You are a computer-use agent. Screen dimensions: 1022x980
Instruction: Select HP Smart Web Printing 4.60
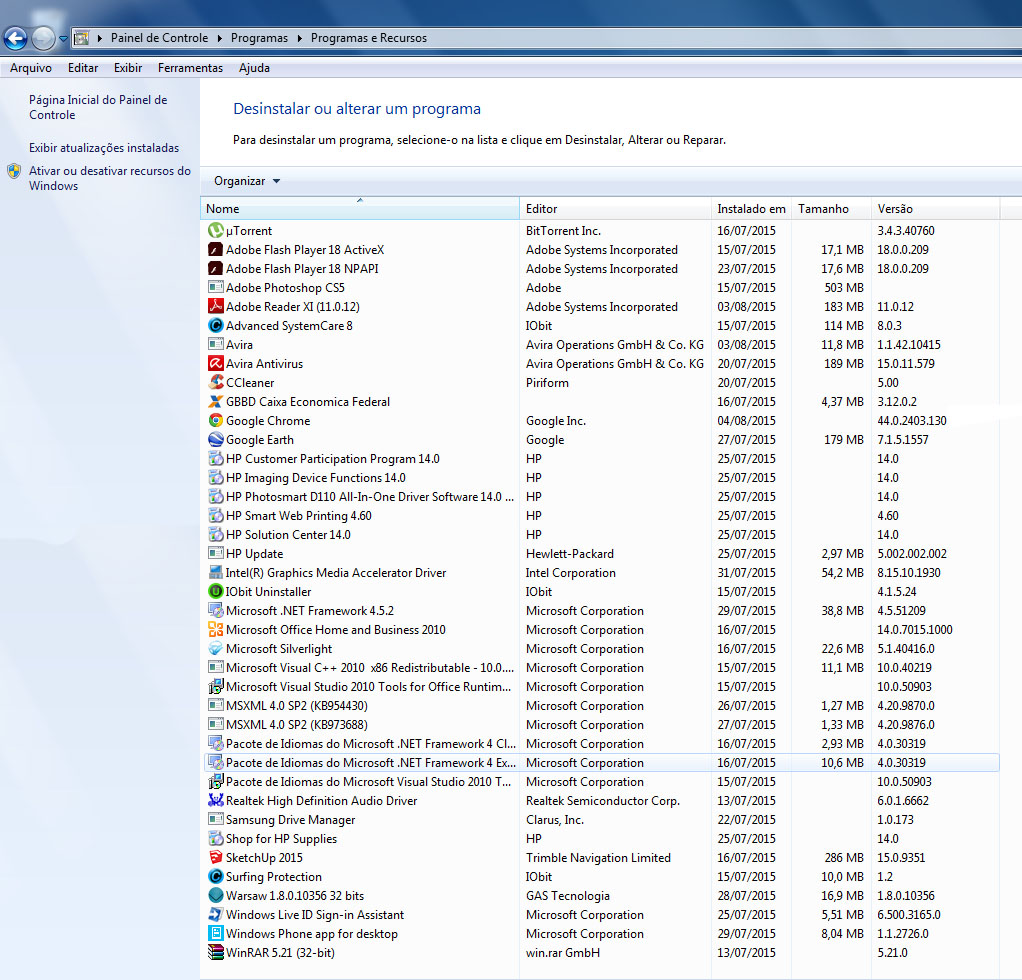[602, 515]
